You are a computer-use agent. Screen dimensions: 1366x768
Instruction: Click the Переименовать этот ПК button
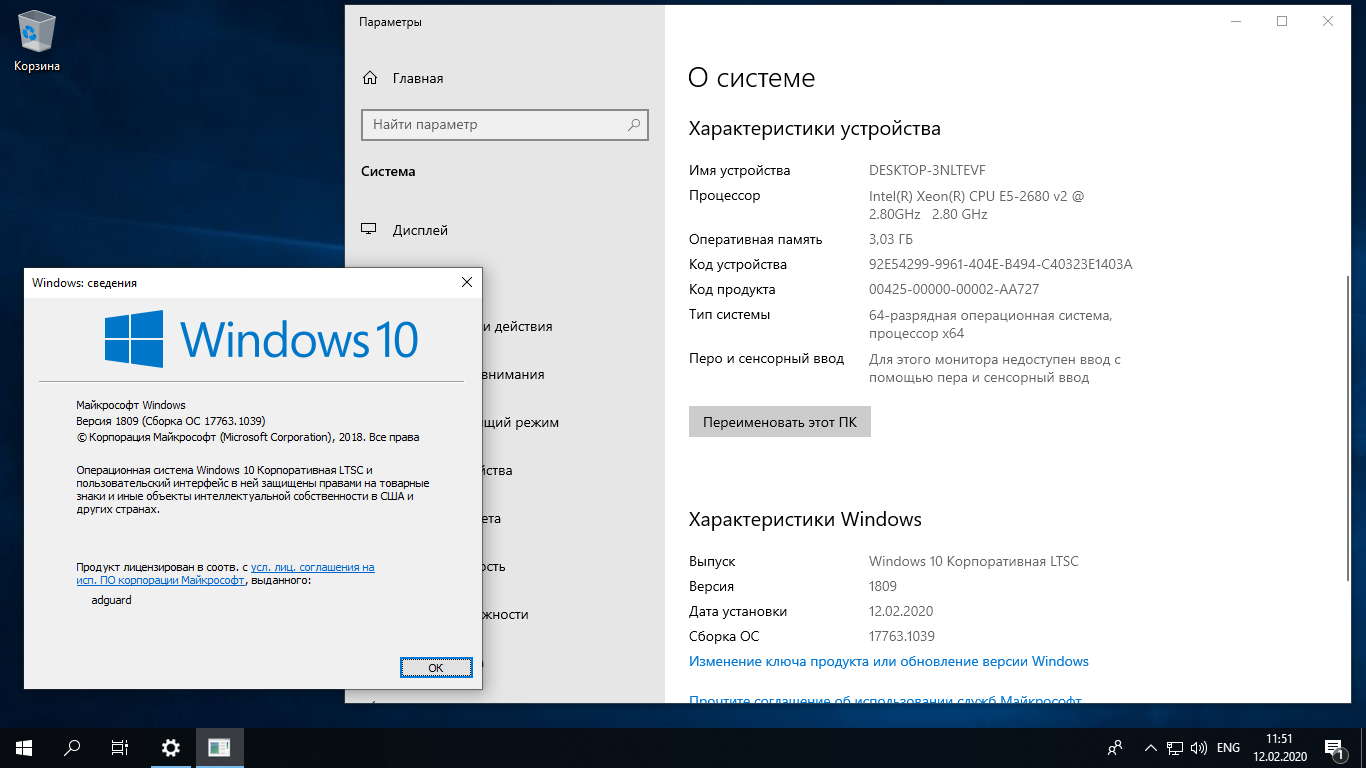780,422
